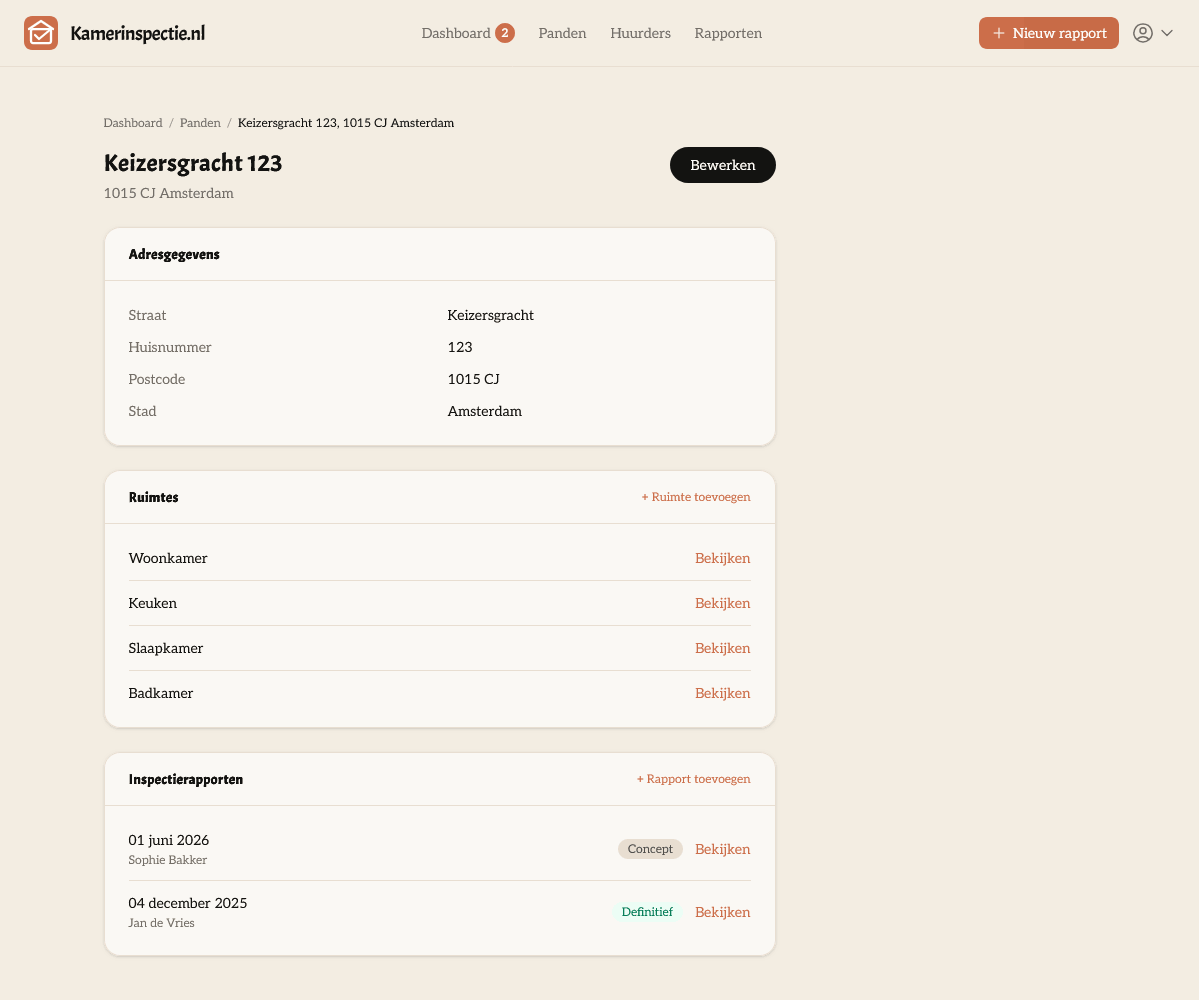The image size is (1199, 1000).
Task: View the 01 juni 2026 report
Action: coord(723,849)
